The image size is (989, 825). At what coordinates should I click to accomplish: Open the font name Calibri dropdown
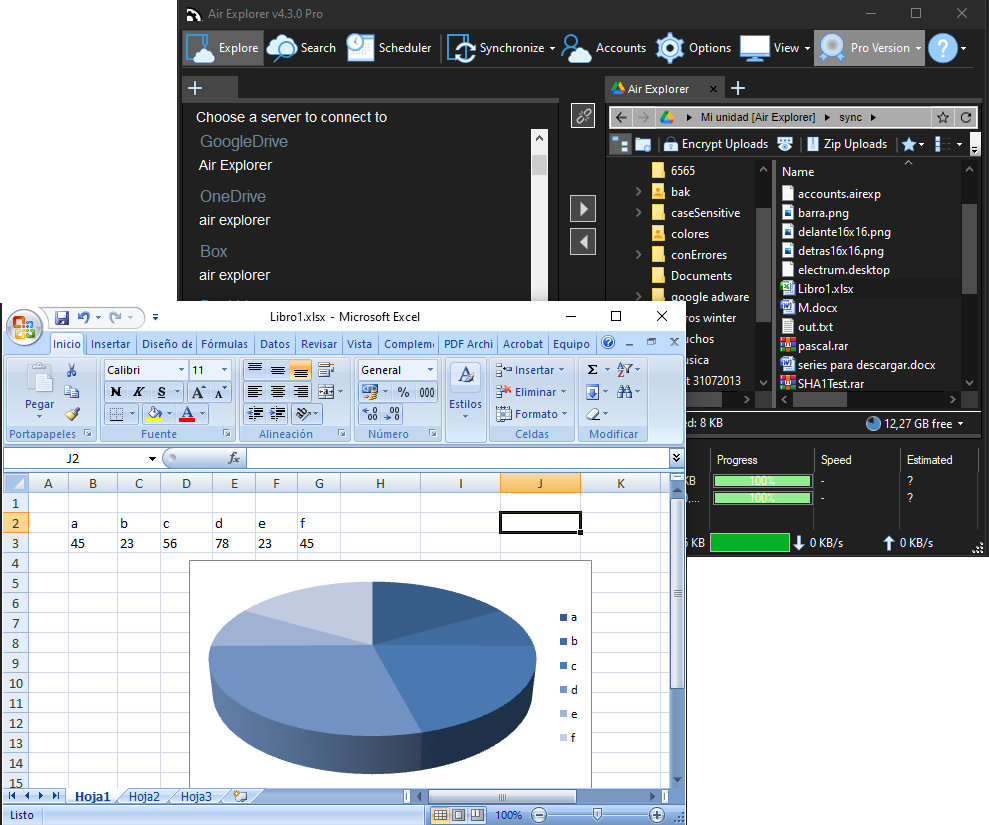pos(181,370)
